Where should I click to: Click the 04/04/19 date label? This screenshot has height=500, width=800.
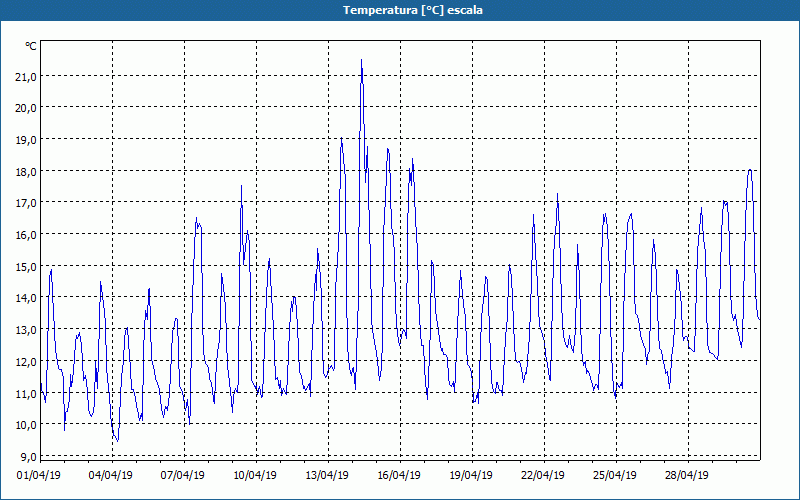click(111, 475)
